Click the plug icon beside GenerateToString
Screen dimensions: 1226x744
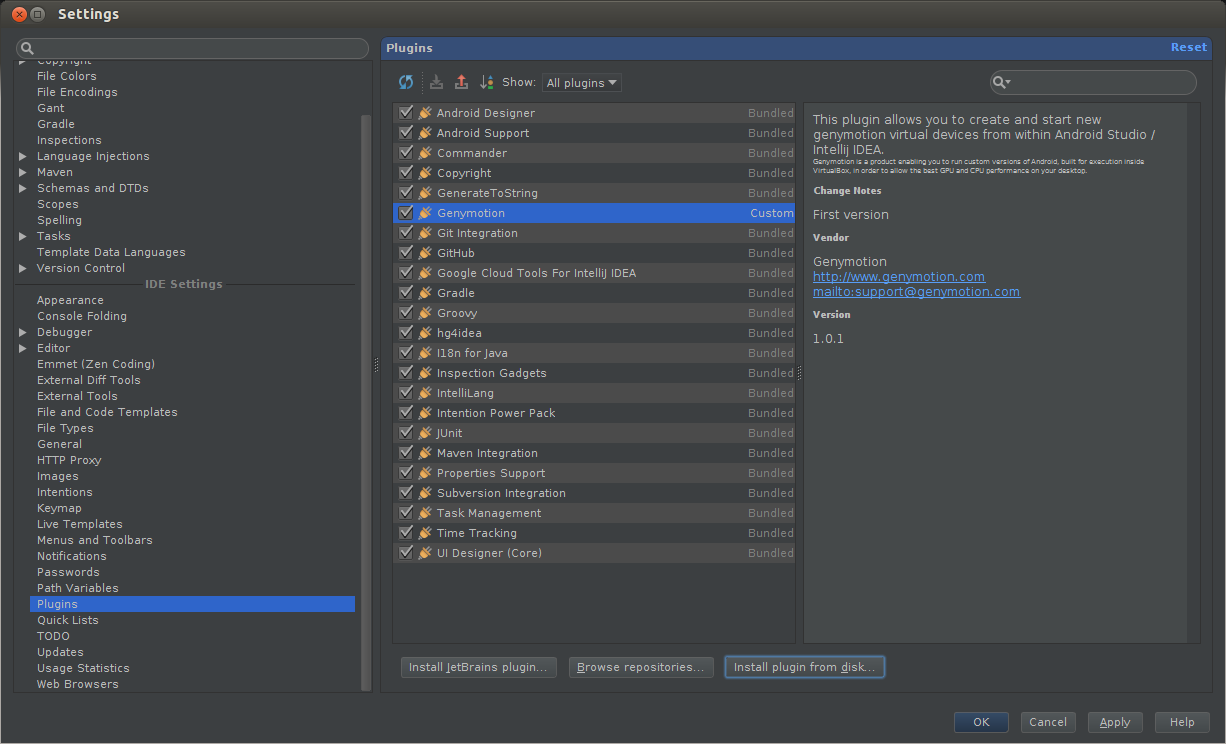[x=425, y=193]
